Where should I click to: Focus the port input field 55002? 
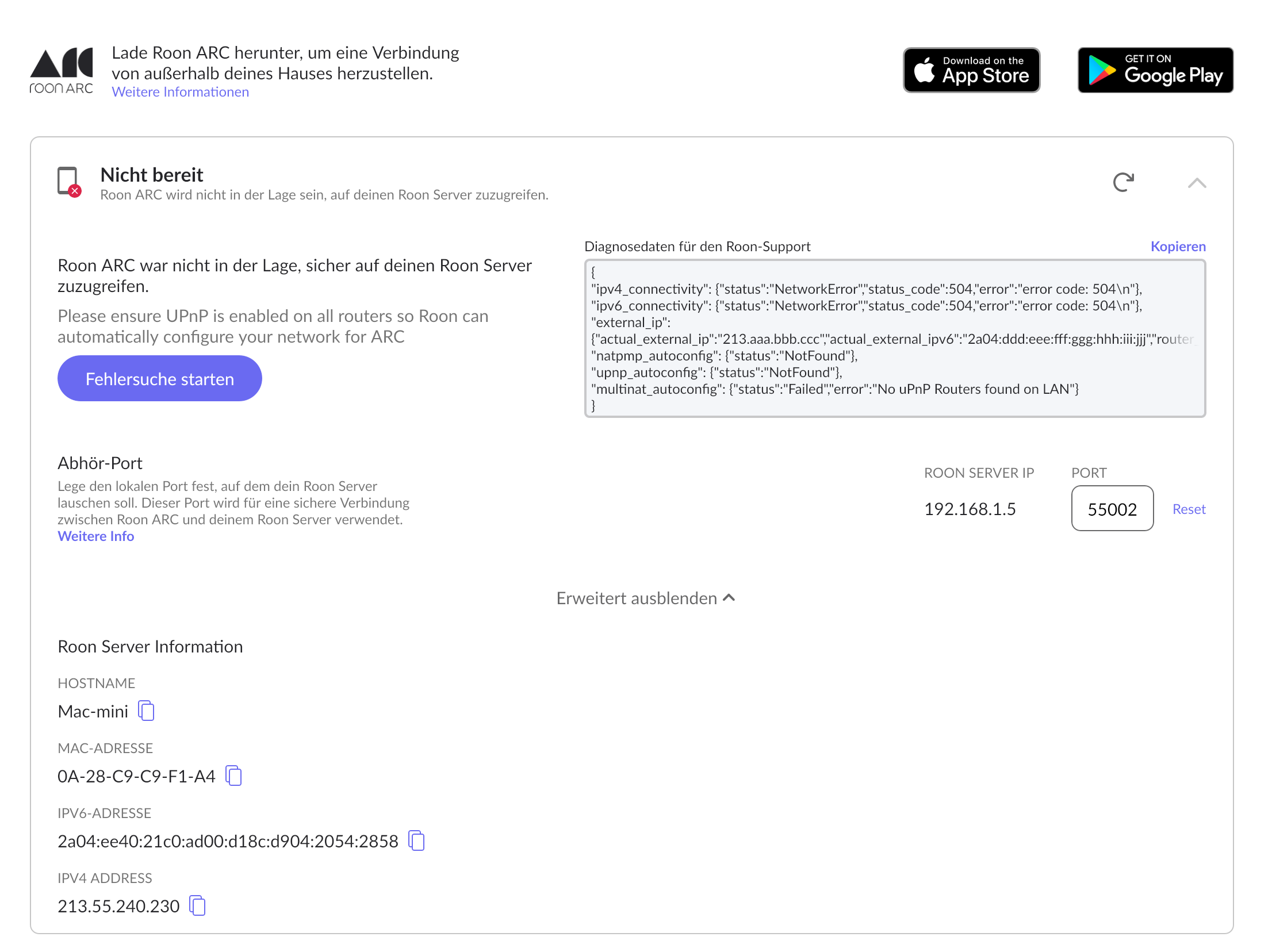click(1112, 508)
